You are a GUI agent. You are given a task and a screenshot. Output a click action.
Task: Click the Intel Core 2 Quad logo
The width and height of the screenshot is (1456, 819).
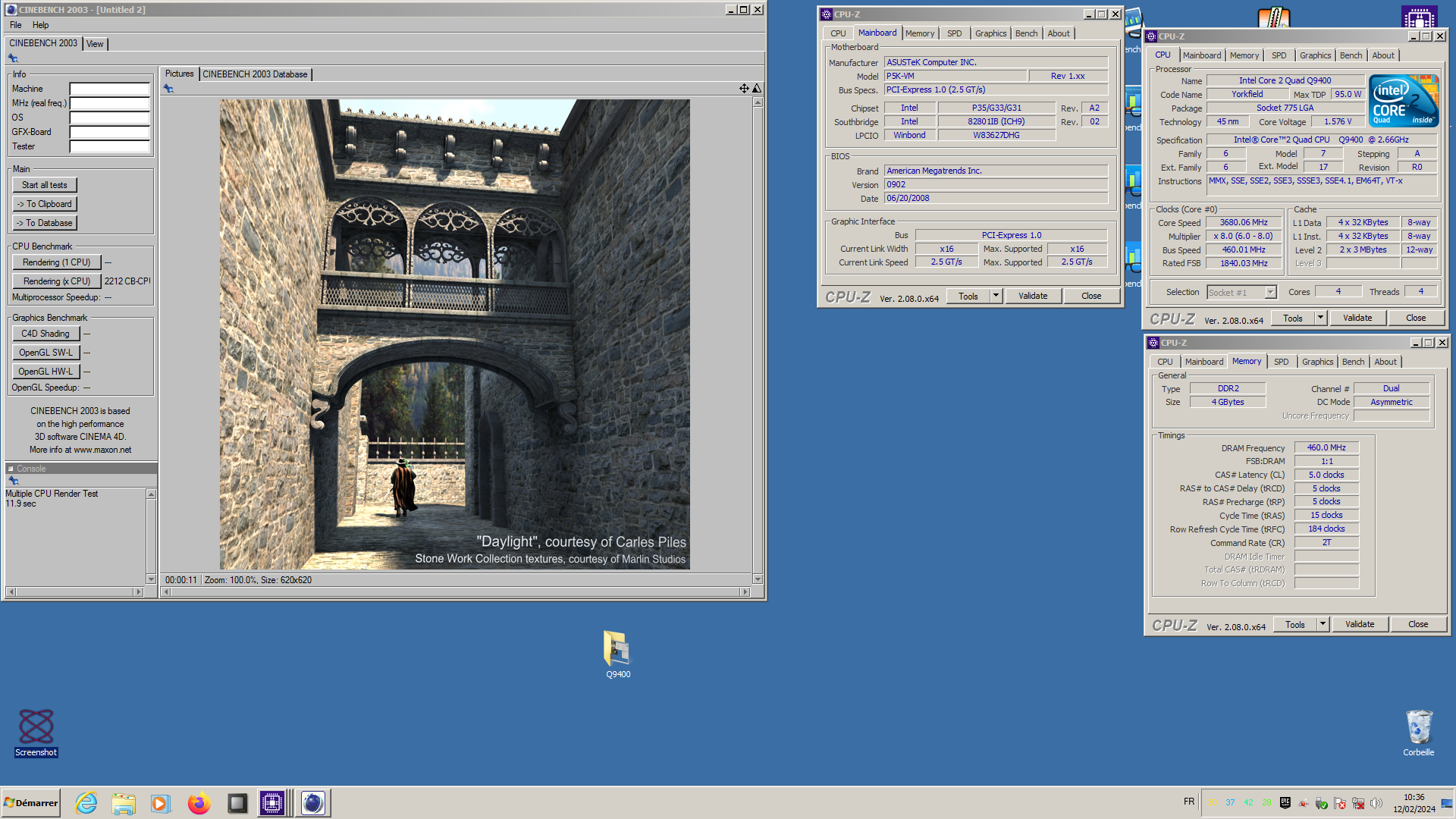point(1403,100)
